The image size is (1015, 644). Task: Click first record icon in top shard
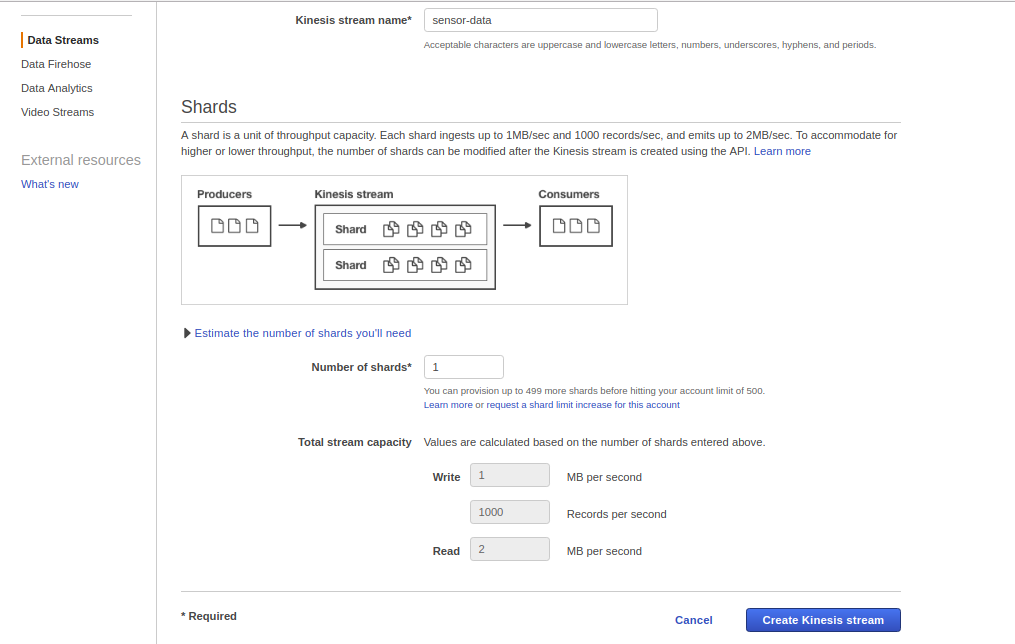click(392, 229)
